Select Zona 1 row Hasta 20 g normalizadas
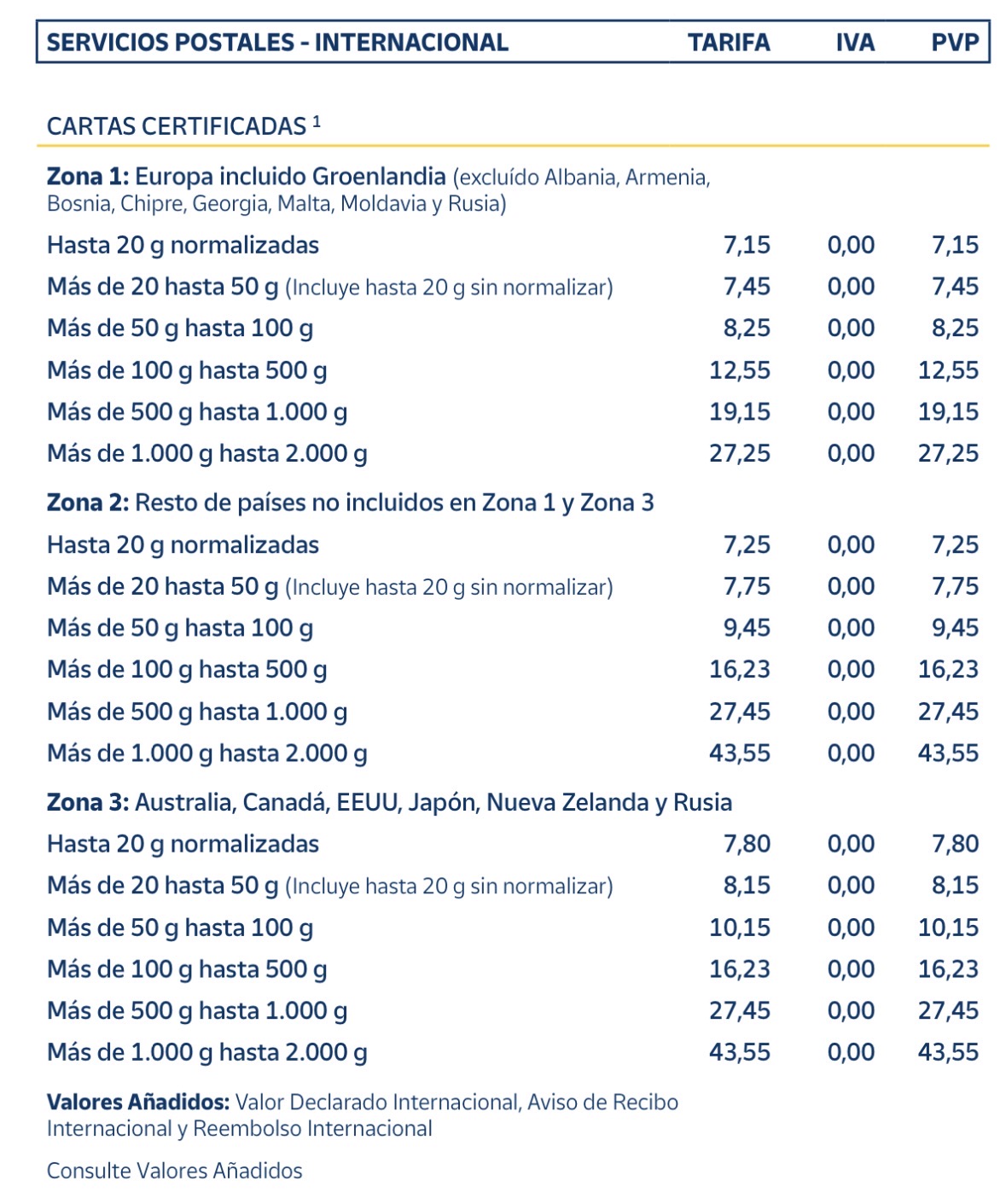The image size is (1006, 1204). click(x=183, y=246)
